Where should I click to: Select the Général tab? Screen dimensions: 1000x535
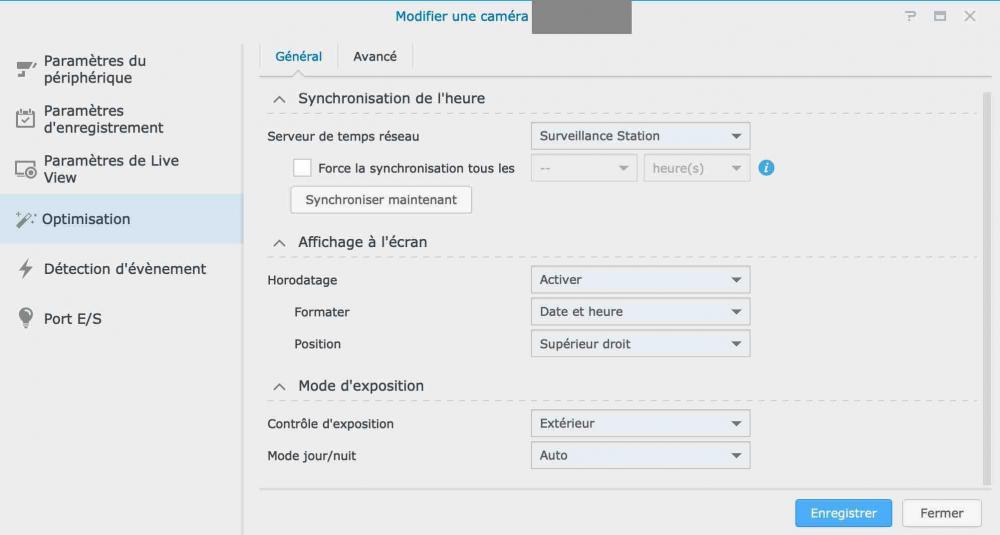point(298,57)
